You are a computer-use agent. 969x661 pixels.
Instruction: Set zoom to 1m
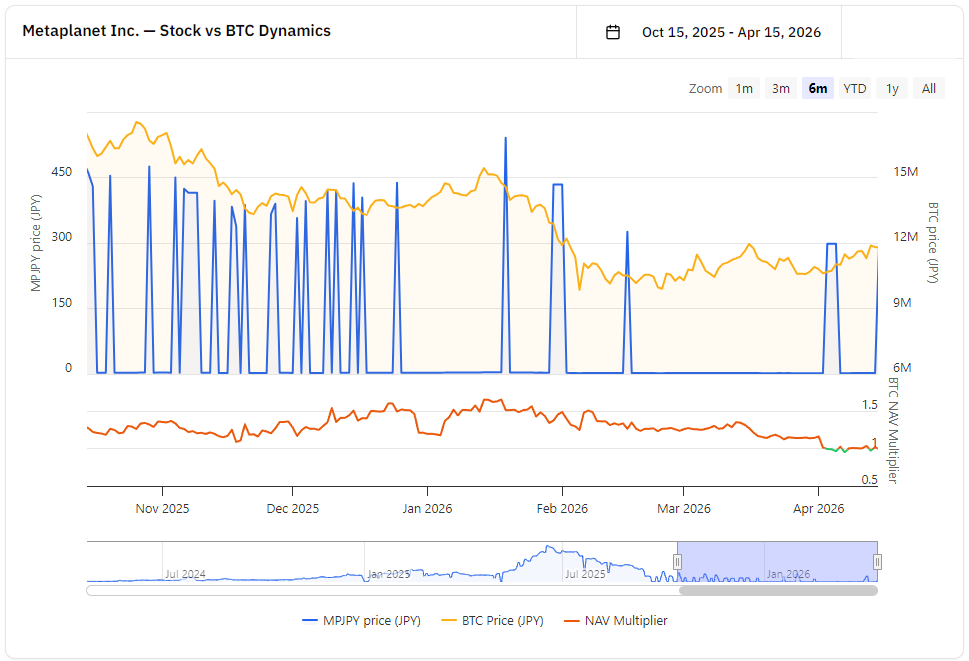pyautogui.click(x=744, y=88)
